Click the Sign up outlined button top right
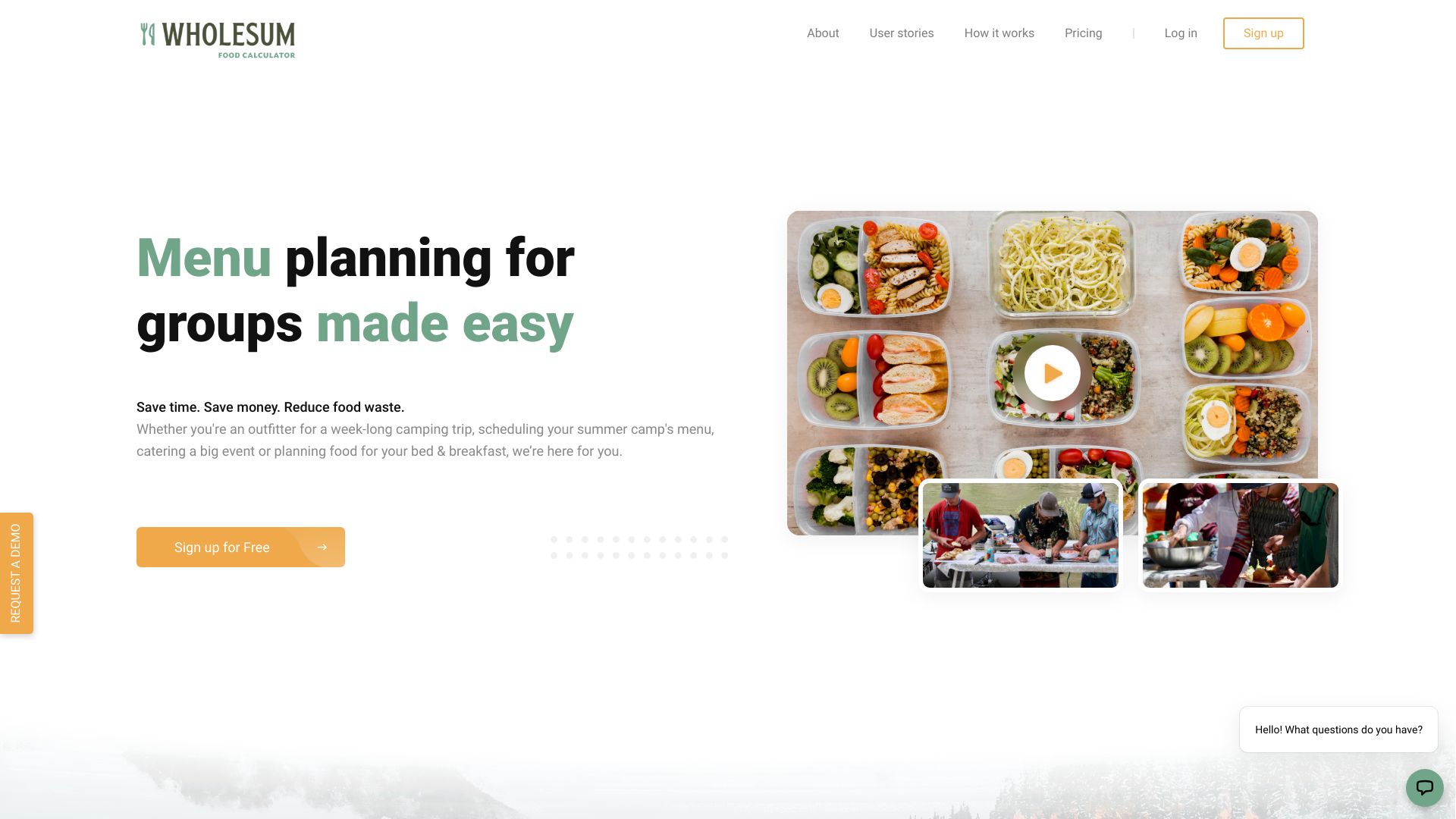The height and width of the screenshot is (819, 1456). tap(1263, 33)
